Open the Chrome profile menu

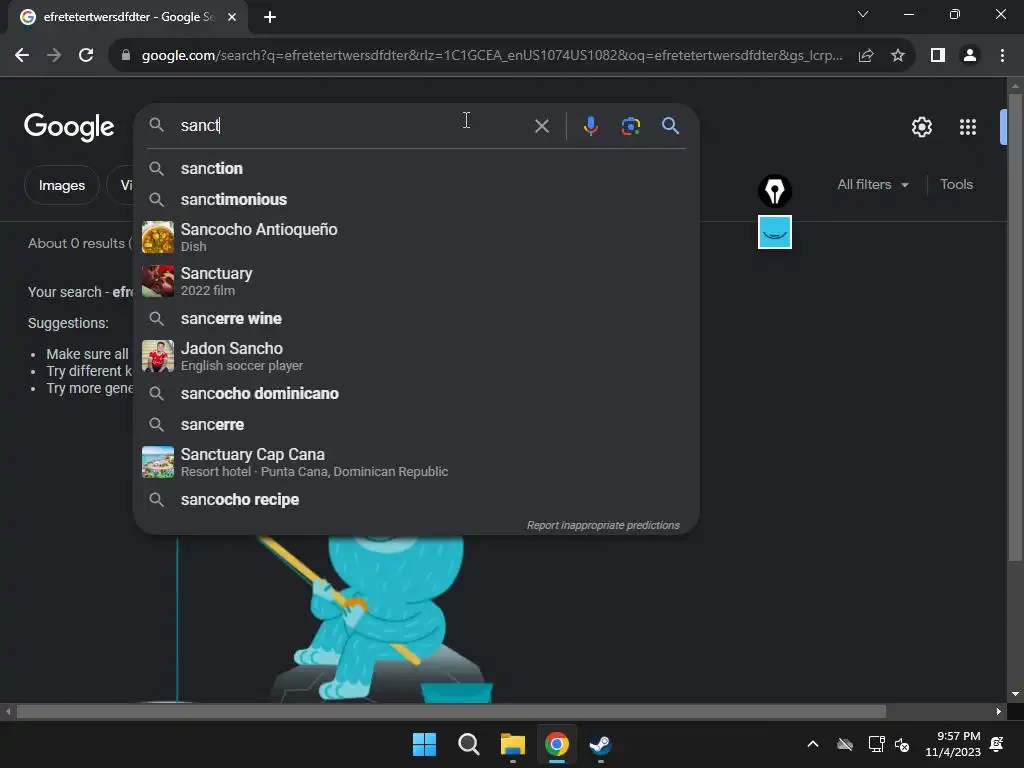(x=970, y=56)
